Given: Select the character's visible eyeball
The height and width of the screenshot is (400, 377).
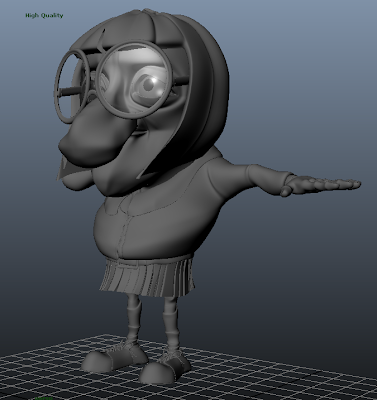Looking at the screenshot, I should [x=147, y=85].
